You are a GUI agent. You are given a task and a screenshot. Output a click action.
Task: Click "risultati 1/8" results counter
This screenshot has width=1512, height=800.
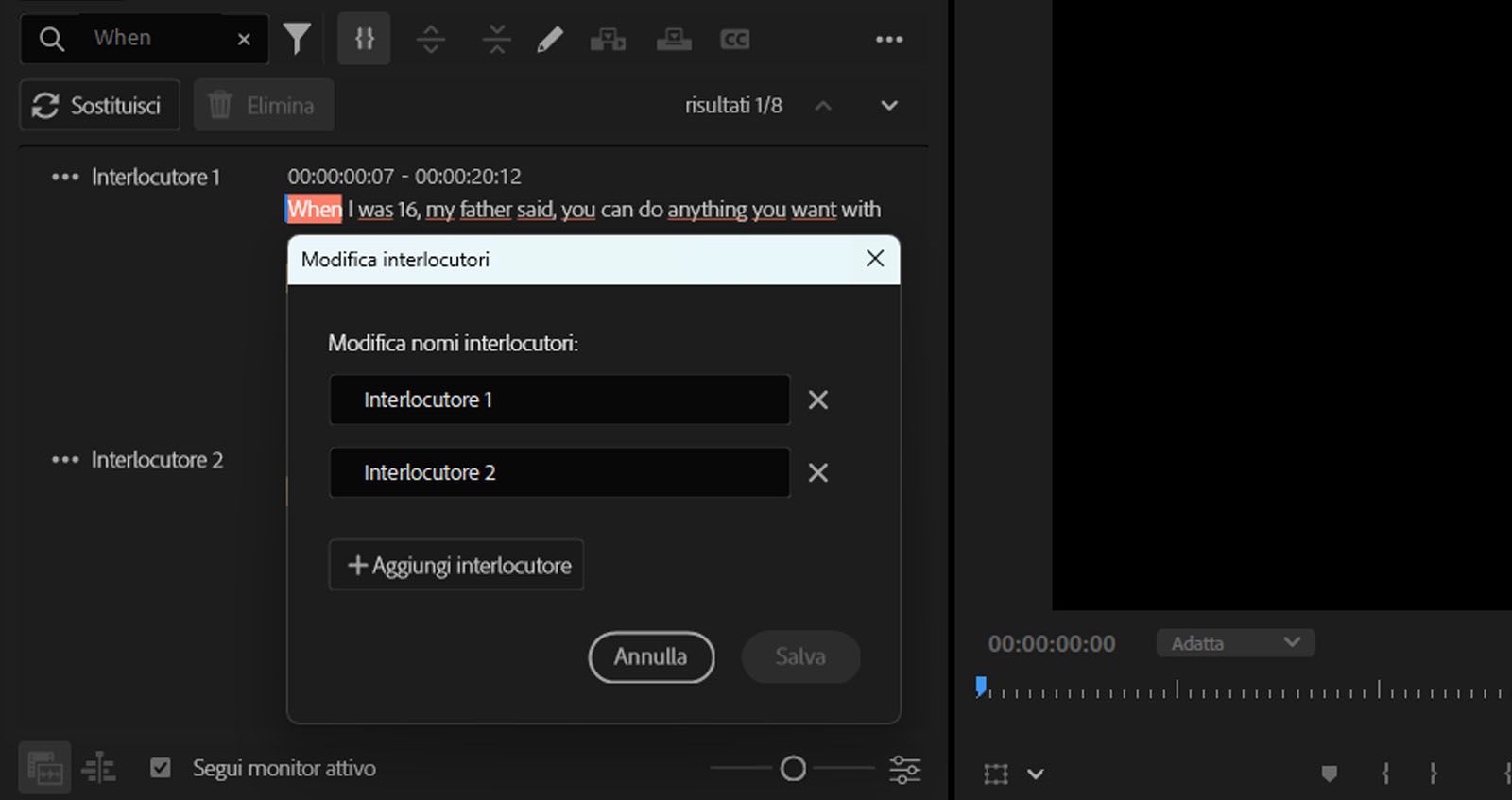coord(733,106)
